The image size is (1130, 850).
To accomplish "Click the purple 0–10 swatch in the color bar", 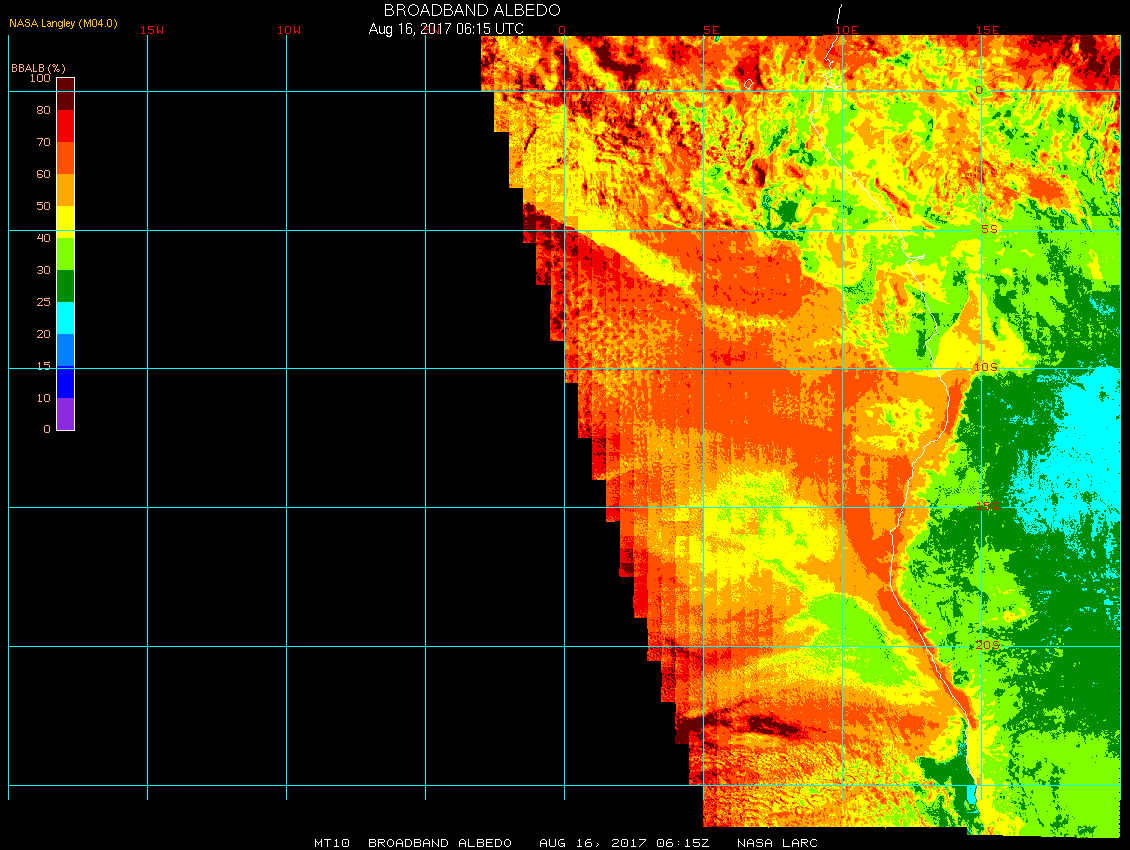I will coord(65,414).
